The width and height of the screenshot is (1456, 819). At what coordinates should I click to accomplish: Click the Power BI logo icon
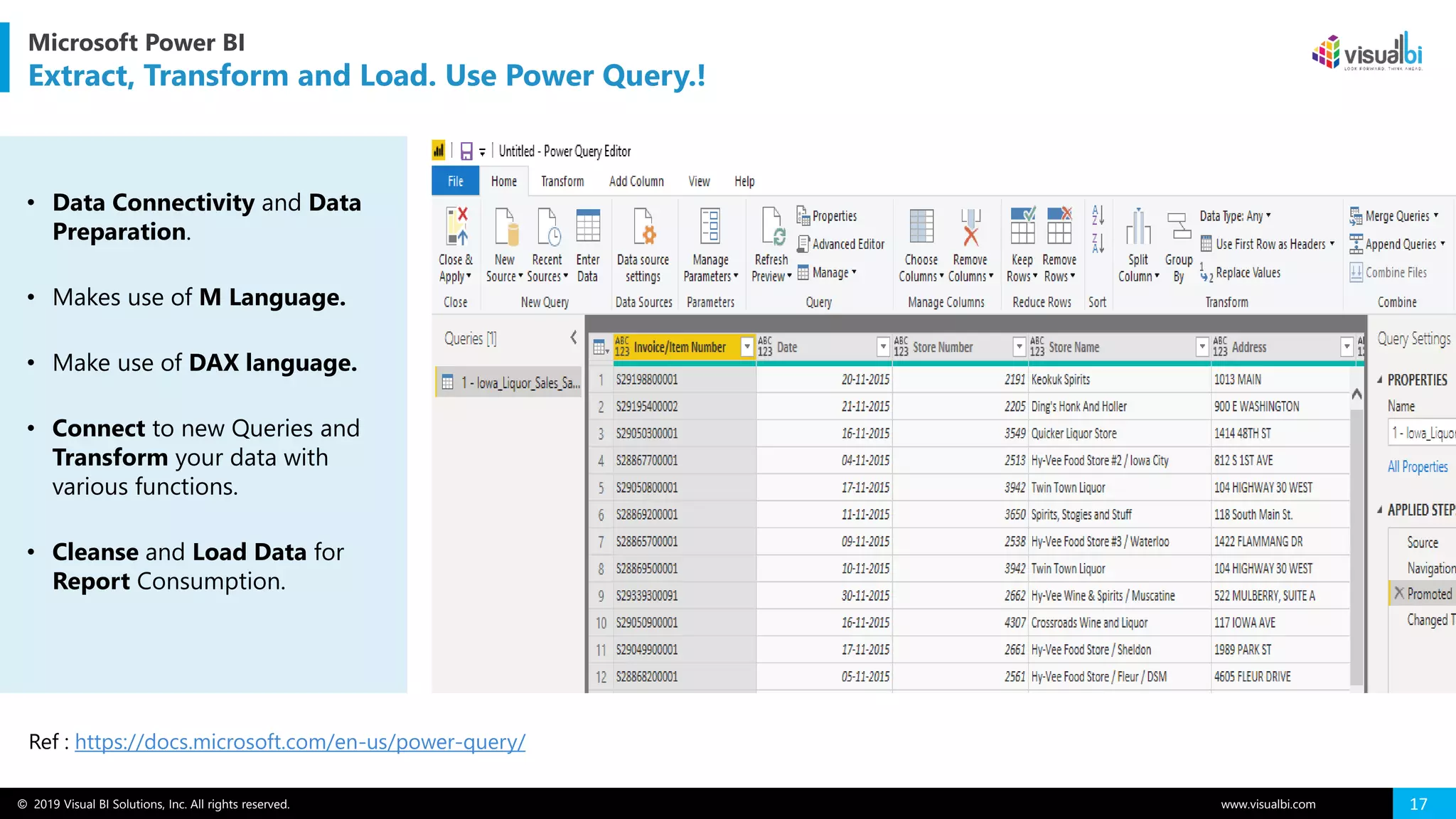pos(439,150)
